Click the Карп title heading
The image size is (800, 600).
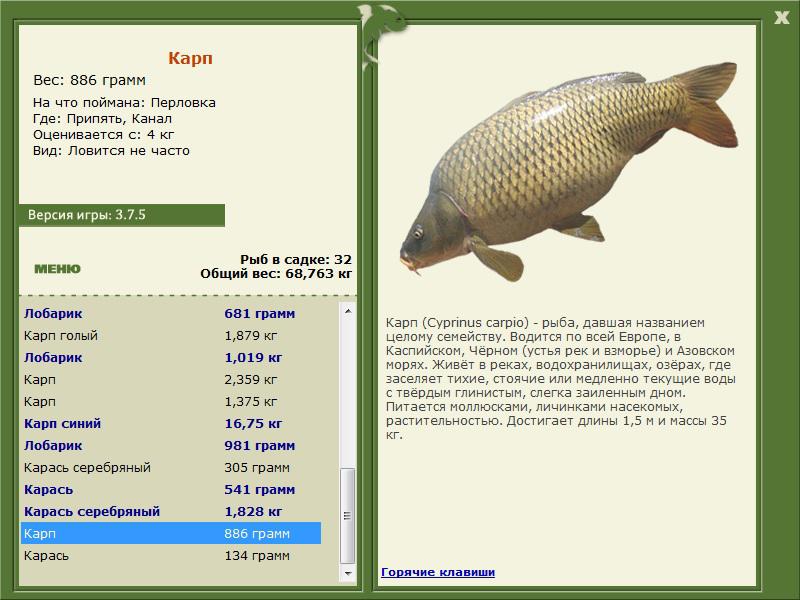(190, 58)
